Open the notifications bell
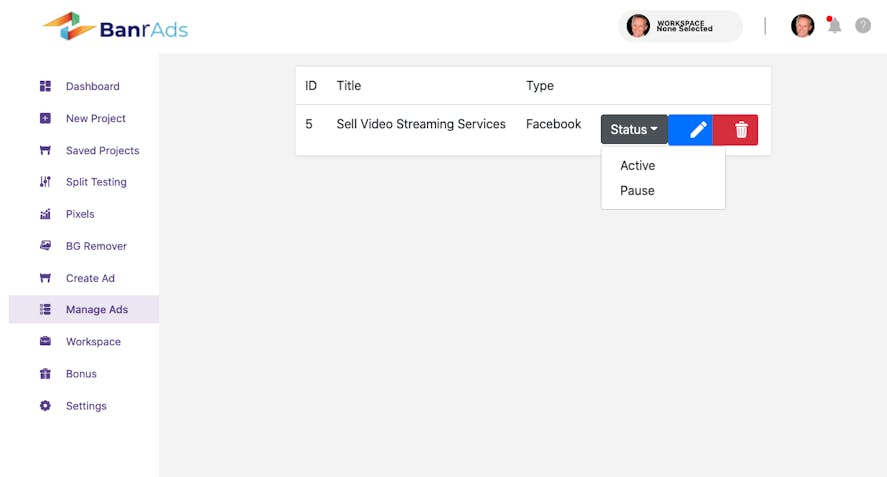Viewport: 887px width, 477px height. point(834,26)
